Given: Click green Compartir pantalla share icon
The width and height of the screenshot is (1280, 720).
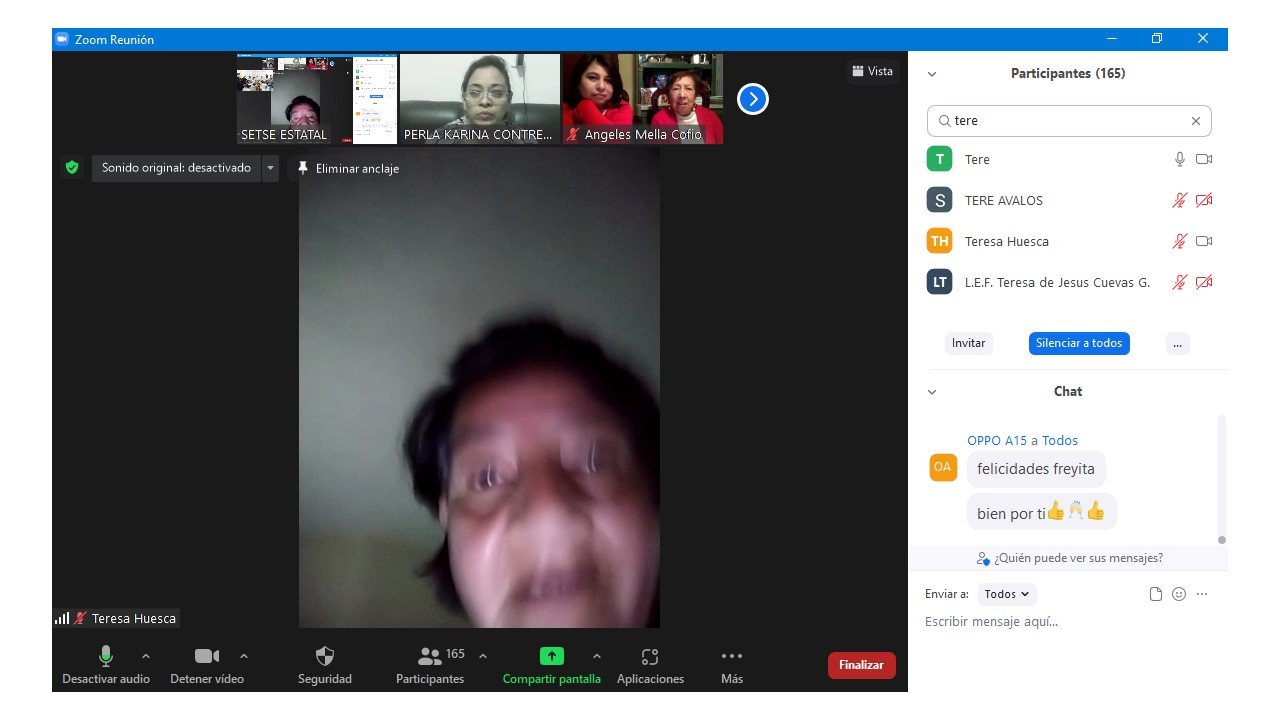Looking at the screenshot, I should (552, 656).
